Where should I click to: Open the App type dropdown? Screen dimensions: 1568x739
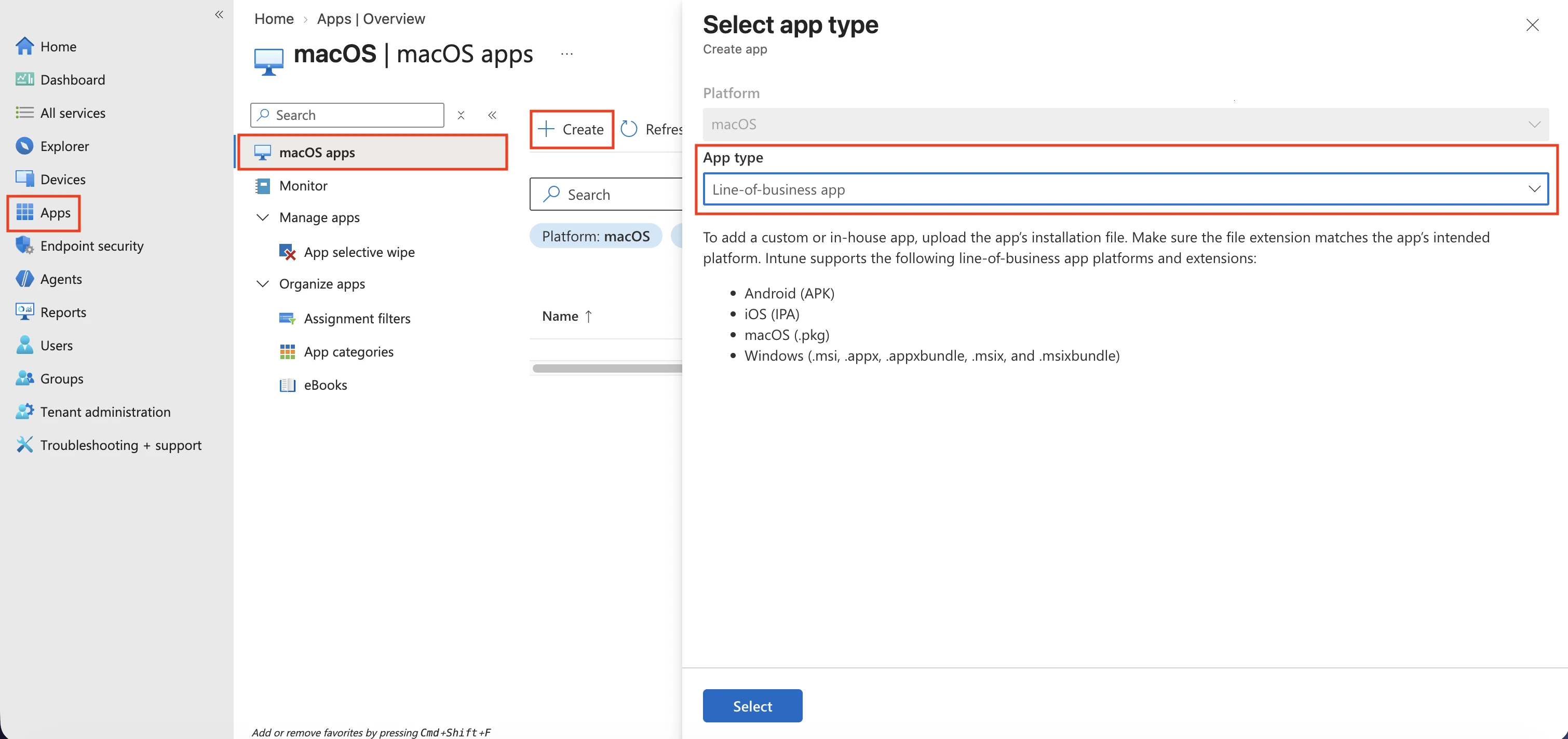pos(1126,189)
